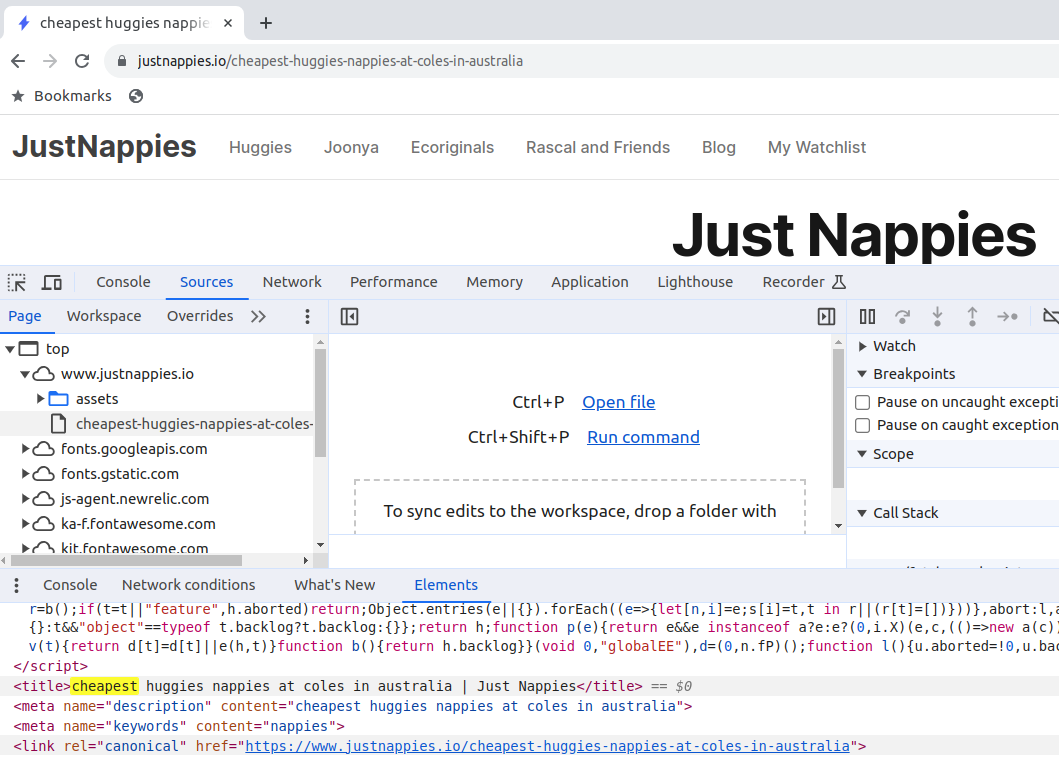Reload the current page

pyautogui.click(x=82, y=61)
